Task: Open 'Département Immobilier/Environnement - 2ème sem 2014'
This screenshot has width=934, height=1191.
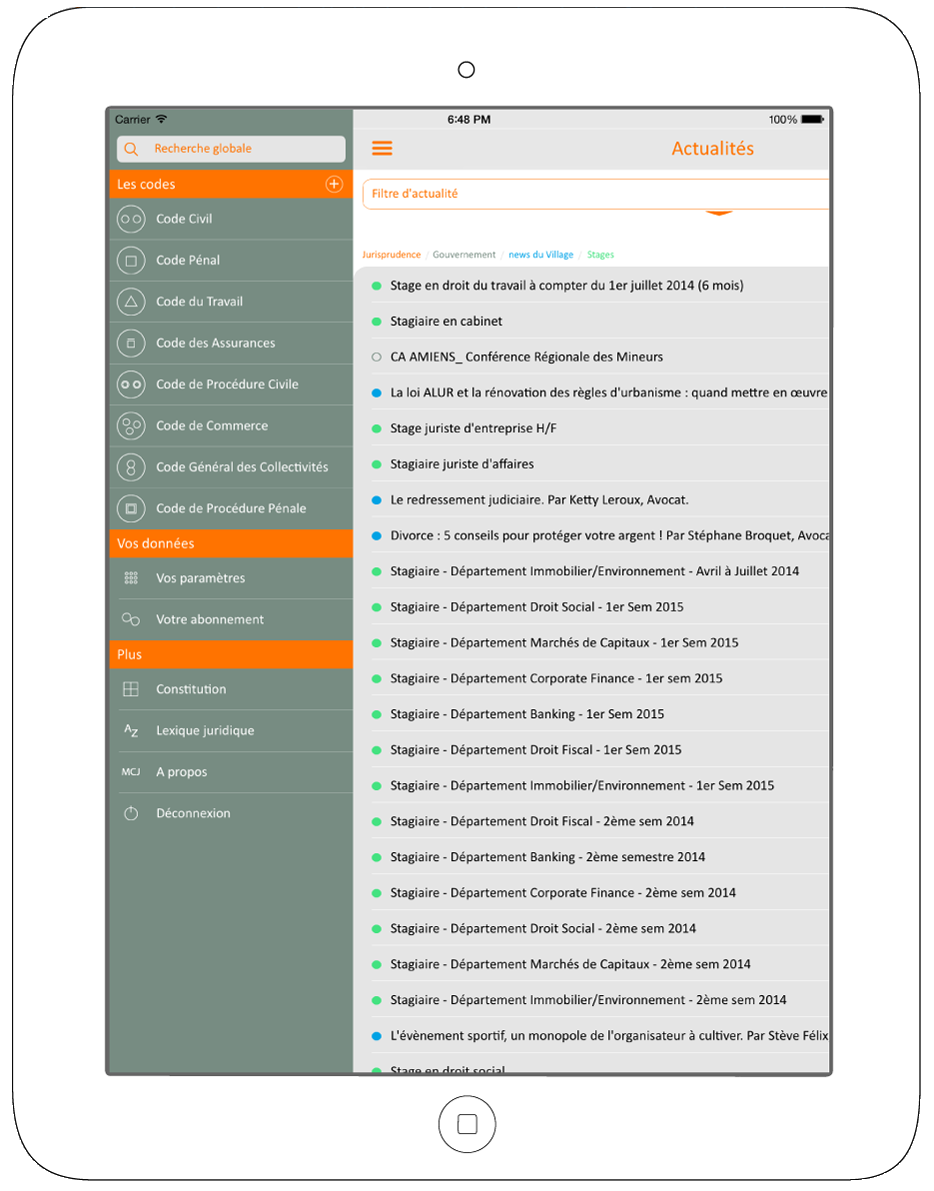Action: pos(592,1000)
